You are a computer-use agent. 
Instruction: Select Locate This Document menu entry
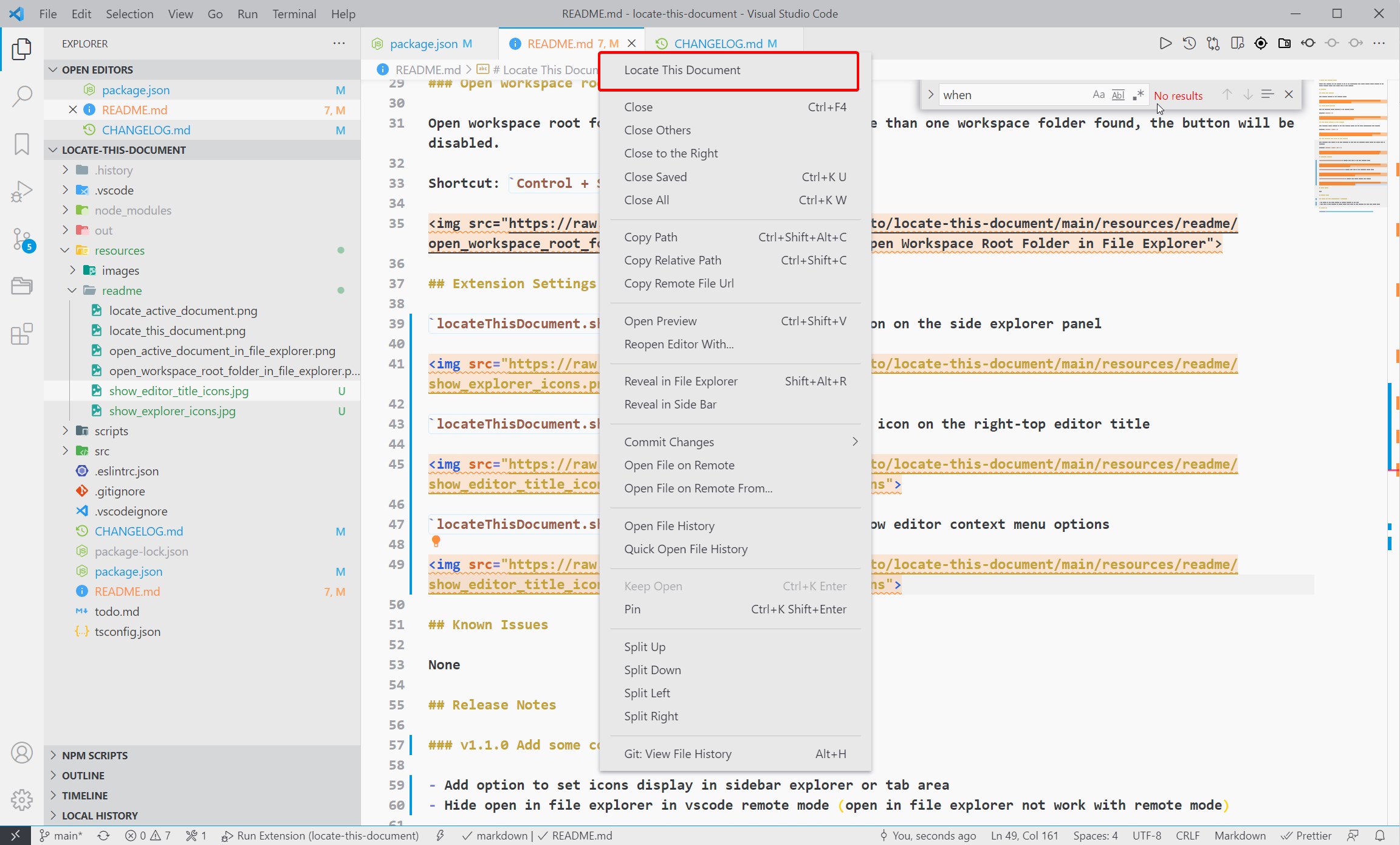pos(682,70)
